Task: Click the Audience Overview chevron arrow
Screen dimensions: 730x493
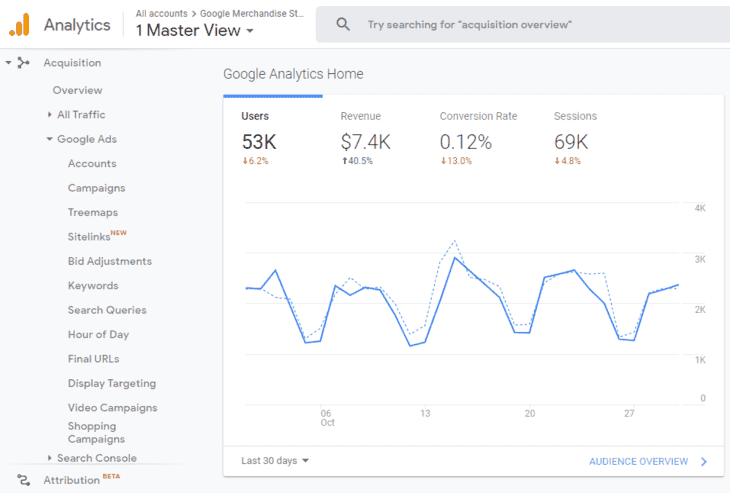Action: tap(704, 461)
